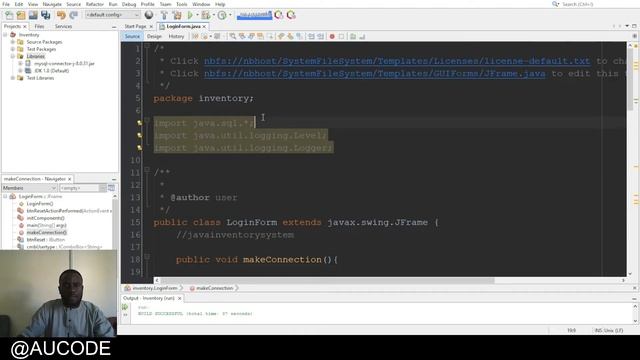The height and width of the screenshot is (360, 640).
Task: Switch editor to History view
Action: 176,36
